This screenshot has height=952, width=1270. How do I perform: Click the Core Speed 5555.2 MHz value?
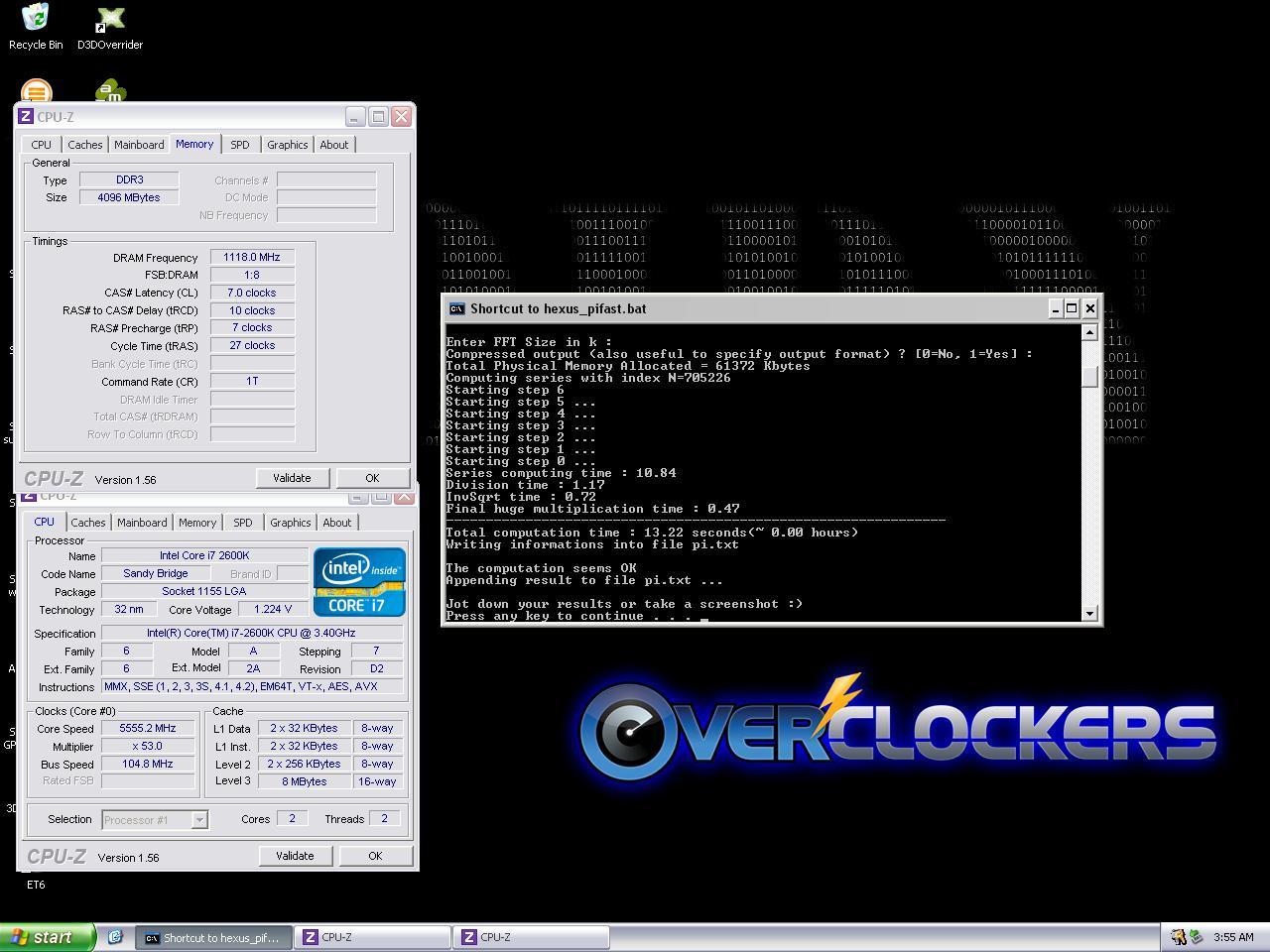click(147, 728)
